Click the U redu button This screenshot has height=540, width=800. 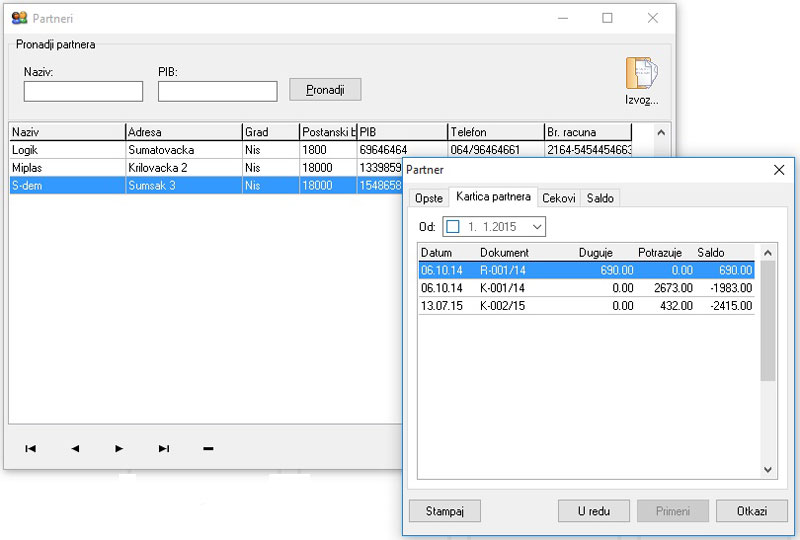click(594, 511)
